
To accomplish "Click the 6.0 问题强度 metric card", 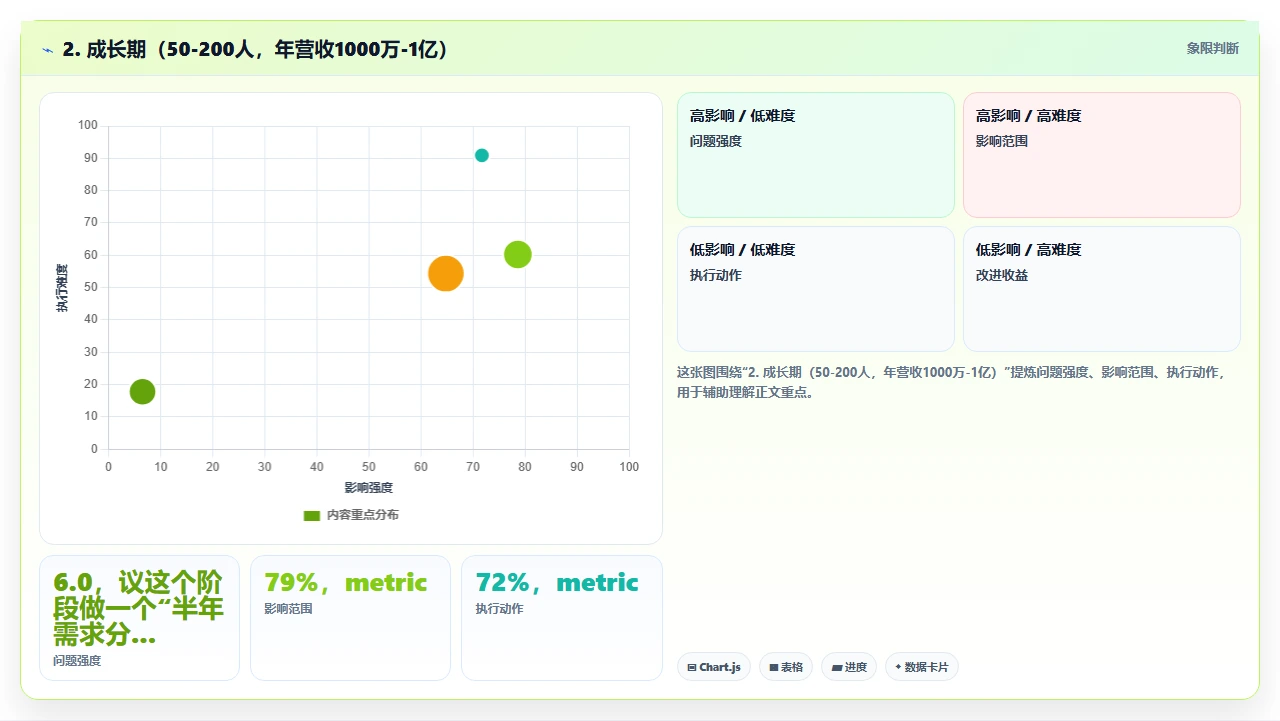I will [139, 618].
